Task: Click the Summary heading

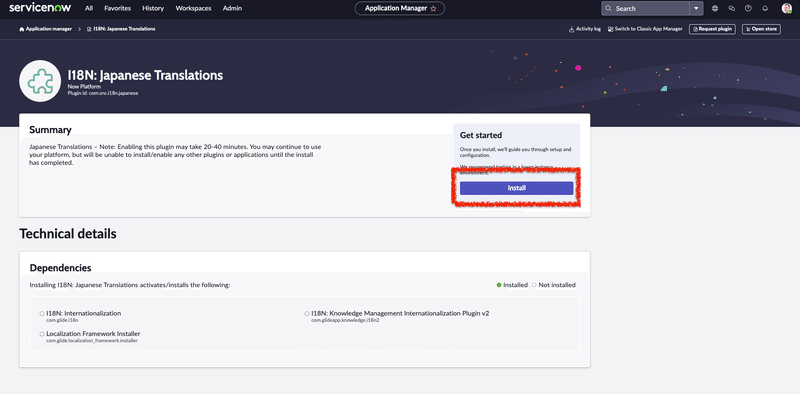Action: tap(50, 130)
